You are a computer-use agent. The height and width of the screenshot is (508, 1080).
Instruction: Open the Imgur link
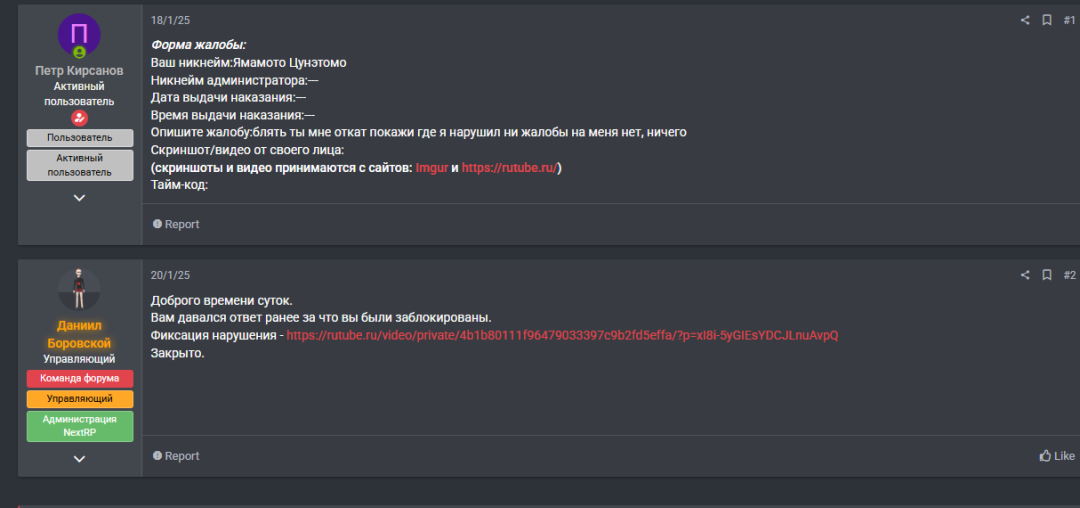coord(431,168)
